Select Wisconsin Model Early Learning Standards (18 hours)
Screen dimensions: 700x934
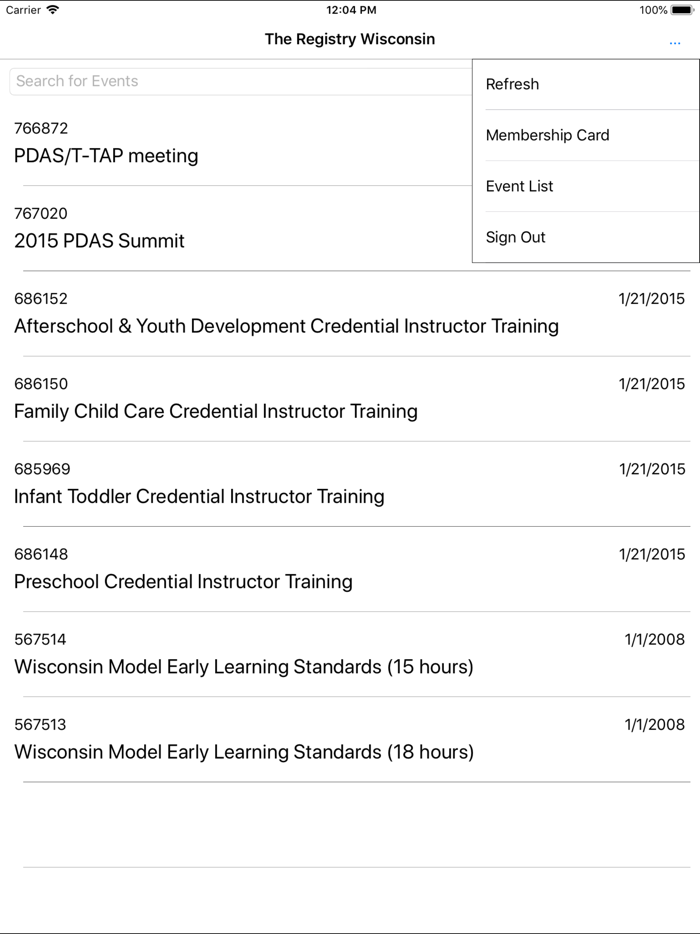click(244, 751)
